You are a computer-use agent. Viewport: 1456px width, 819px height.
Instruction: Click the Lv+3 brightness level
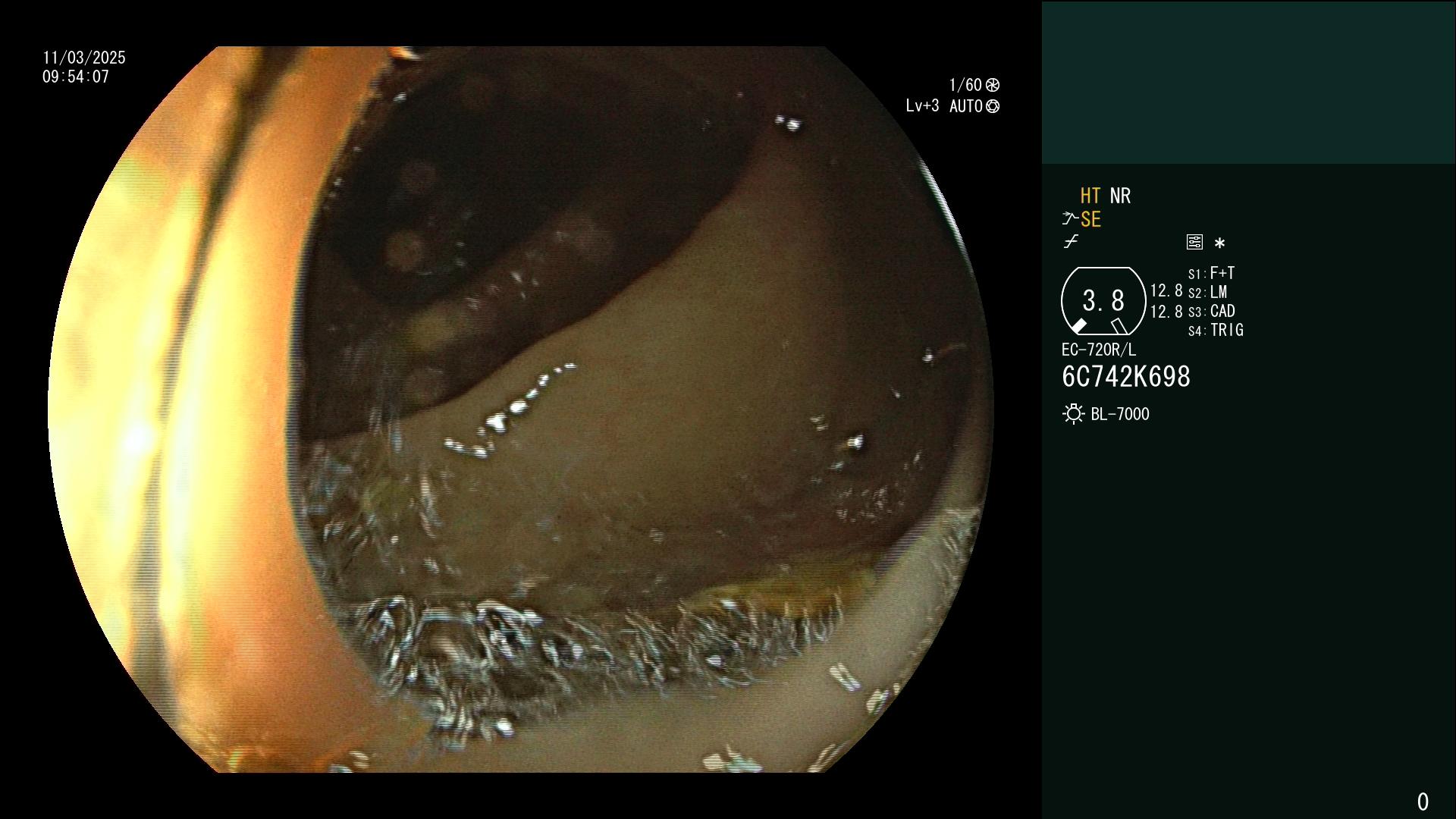click(x=922, y=106)
